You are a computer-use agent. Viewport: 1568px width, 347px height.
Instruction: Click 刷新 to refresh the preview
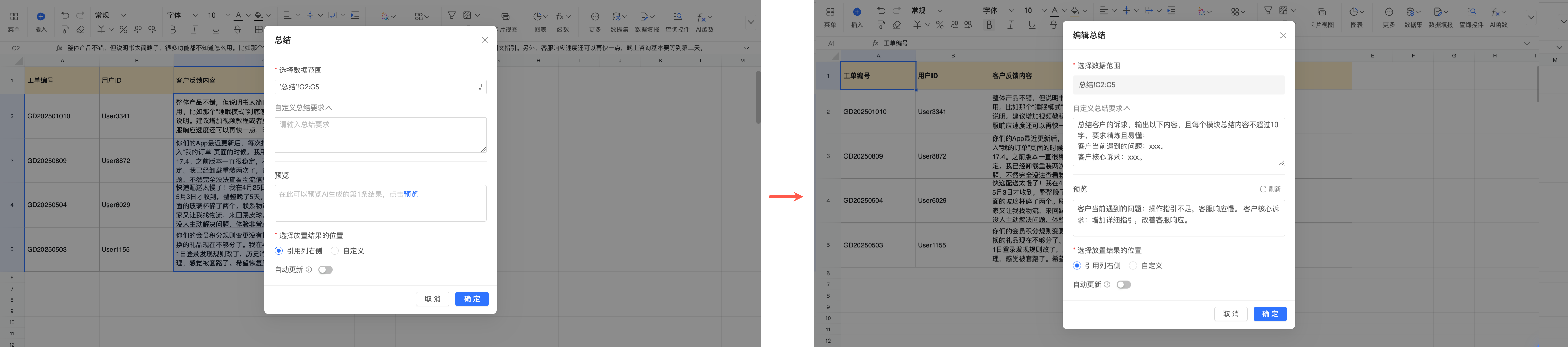(1270, 189)
